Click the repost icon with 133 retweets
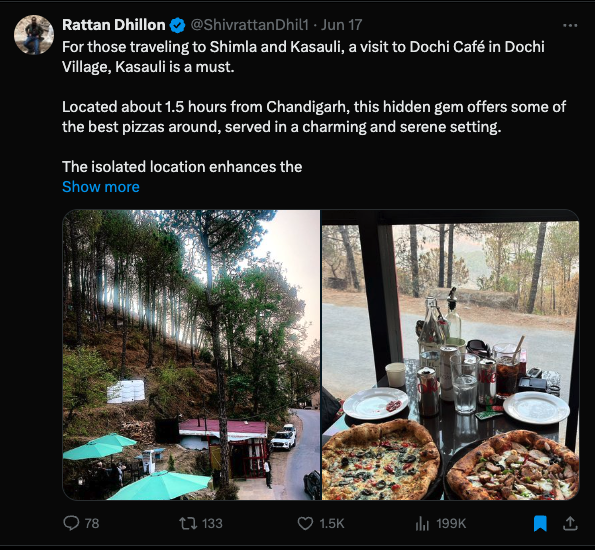This screenshot has height=550, width=595. (x=188, y=523)
